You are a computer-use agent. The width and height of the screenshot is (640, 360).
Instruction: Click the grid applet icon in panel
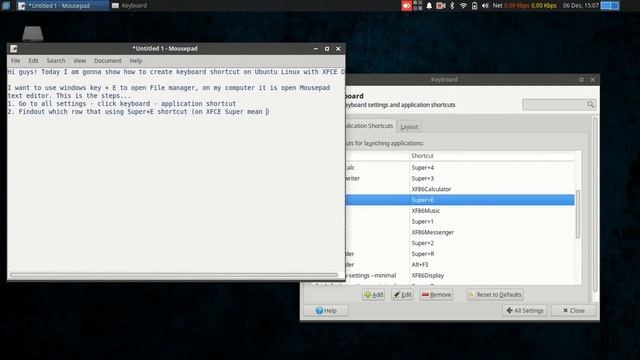tap(418, 6)
